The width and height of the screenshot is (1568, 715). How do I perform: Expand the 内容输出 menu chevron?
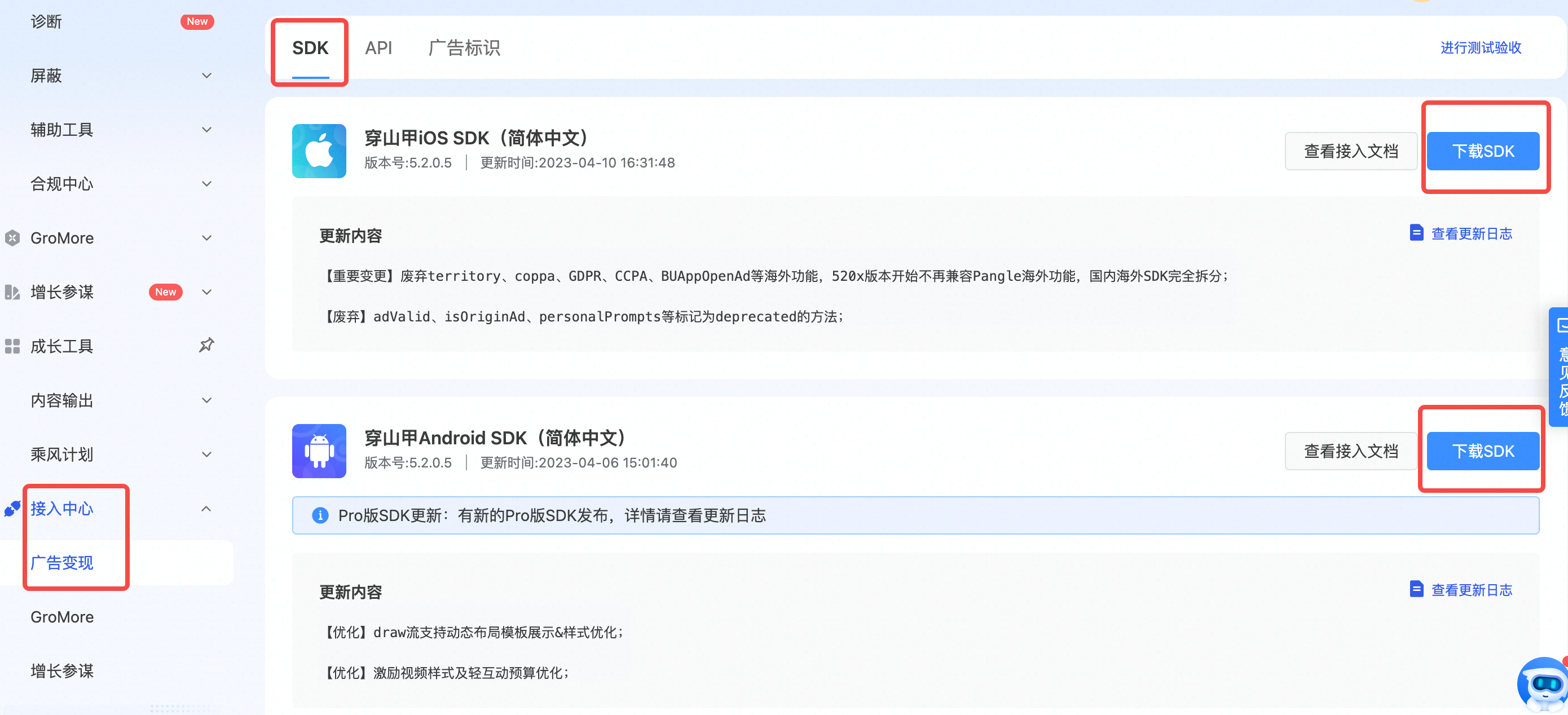tap(206, 400)
